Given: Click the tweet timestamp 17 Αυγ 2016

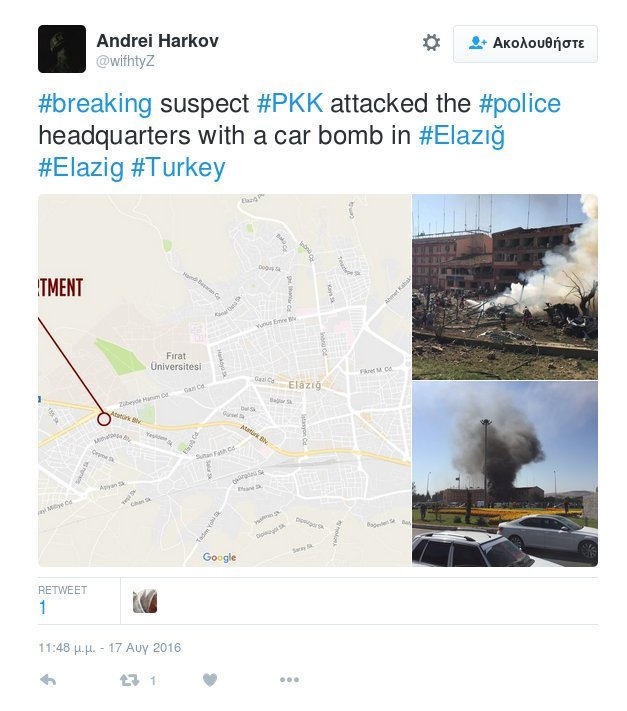Looking at the screenshot, I should [109, 647].
